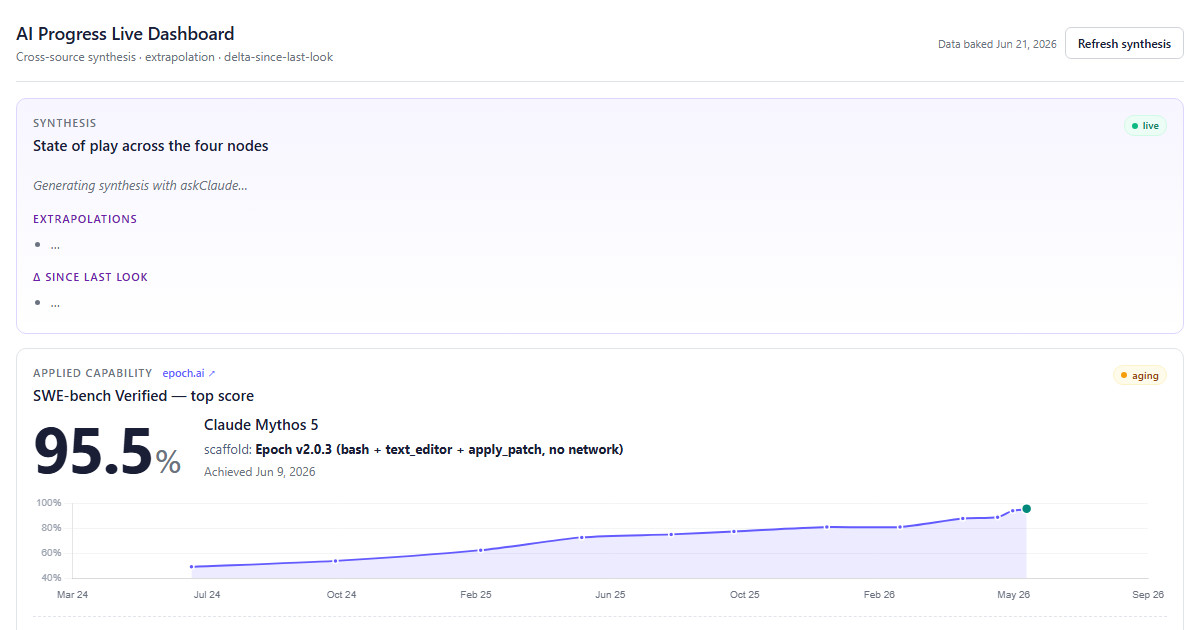This screenshot has height=630, width=1200.
Task: Click the Feb 25 x-axis label
Action: [x=476, y=595]
